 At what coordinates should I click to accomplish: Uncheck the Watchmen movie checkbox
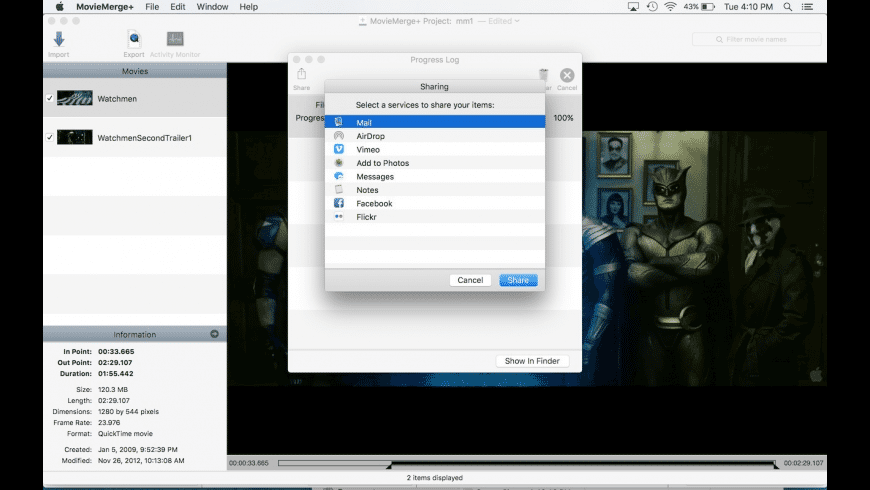pyautogui.click(x=50, y=98)
